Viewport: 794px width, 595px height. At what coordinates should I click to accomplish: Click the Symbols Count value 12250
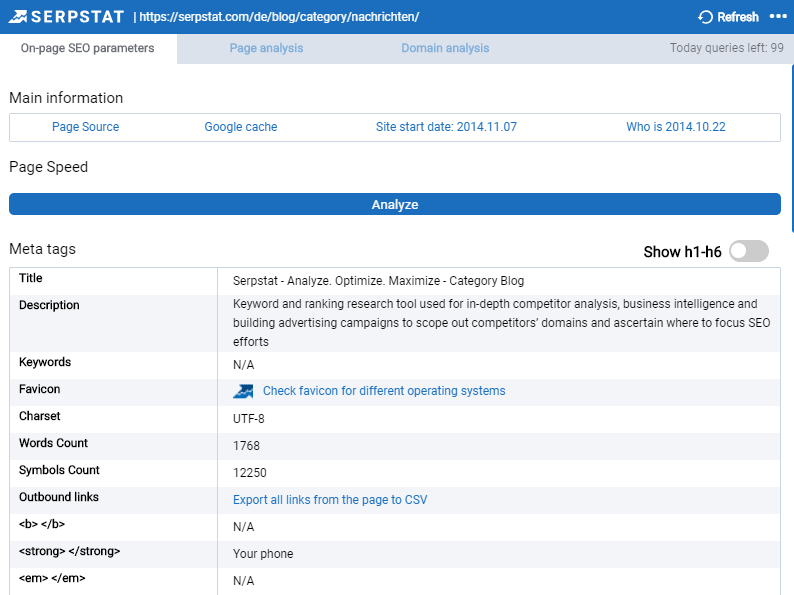[250, 472]
